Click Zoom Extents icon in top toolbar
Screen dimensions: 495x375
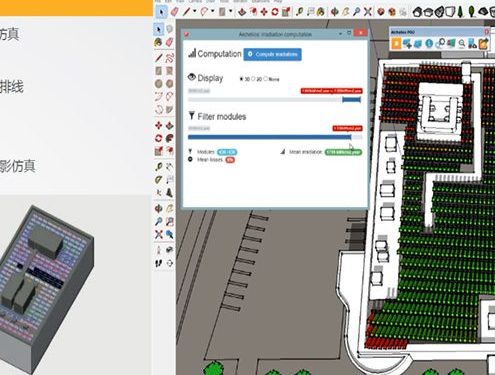[x=368, y=12]
